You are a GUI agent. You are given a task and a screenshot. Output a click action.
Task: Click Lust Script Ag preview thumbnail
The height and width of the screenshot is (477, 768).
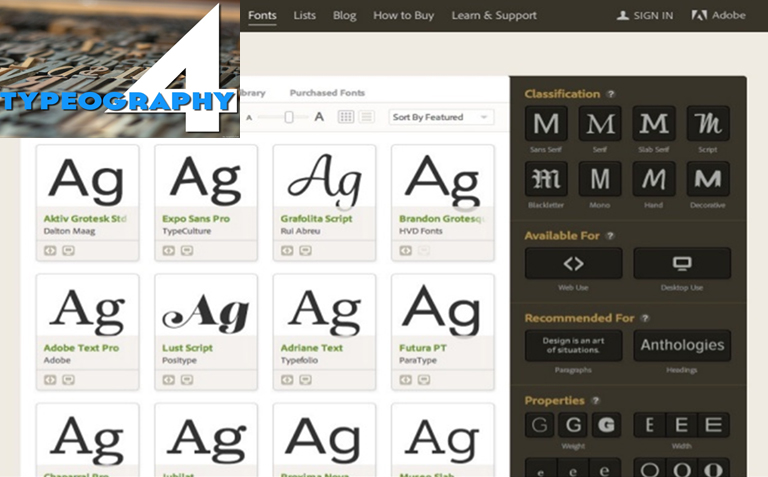[x=206, y=306]
